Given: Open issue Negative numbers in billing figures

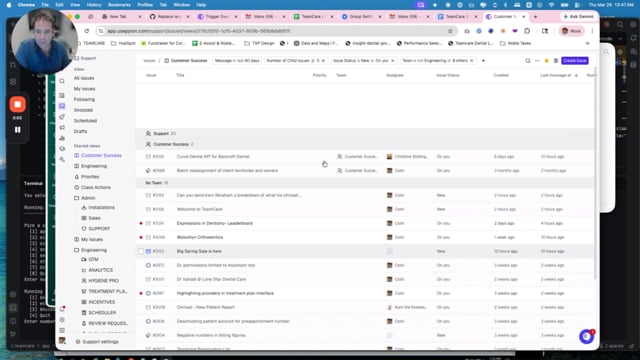Looking at the screenshot, I should (211, 335).
